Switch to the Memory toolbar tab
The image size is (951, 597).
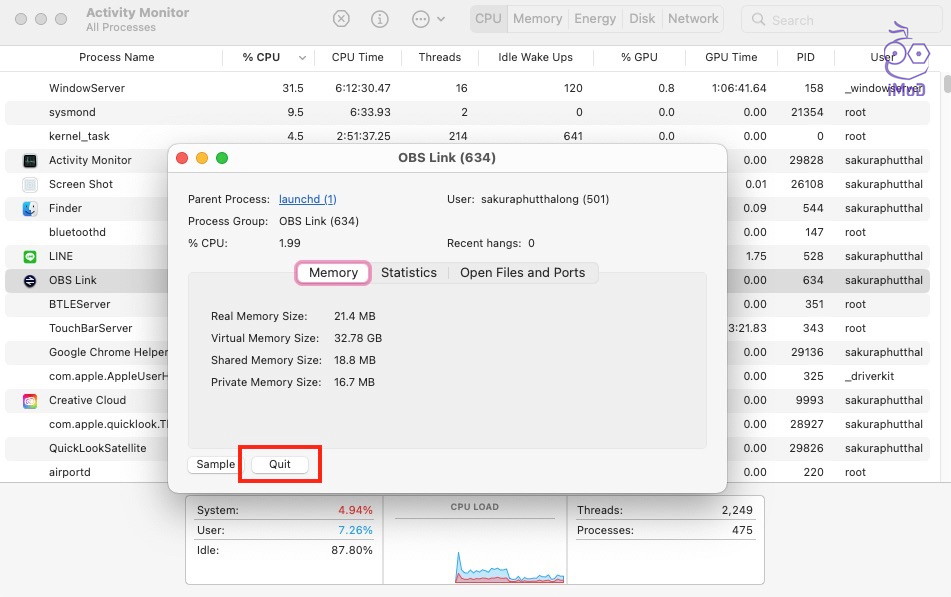click(537, 19)
